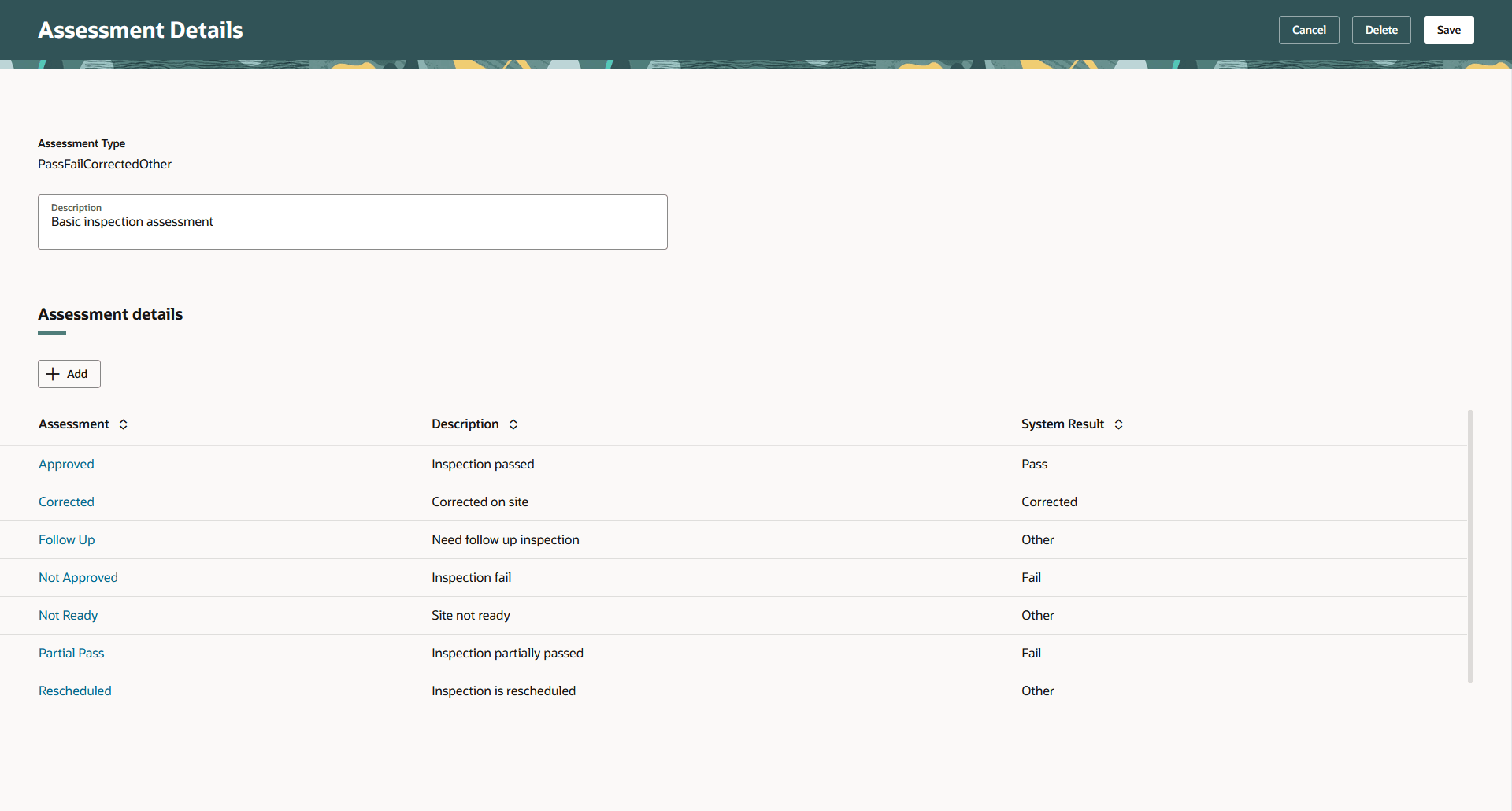1512x811 pixels.
Task: Select the 'Site not ready' description cell
Action: pos(471,616)
